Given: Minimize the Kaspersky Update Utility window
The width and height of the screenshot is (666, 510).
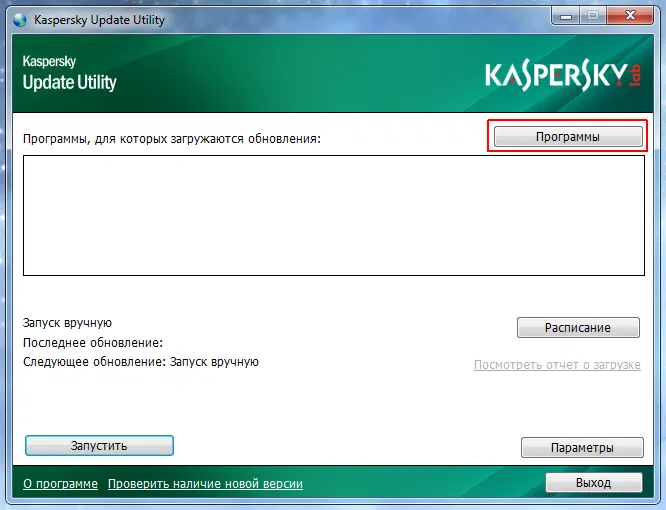Looking at the screenshot, I should coord(566,16).
